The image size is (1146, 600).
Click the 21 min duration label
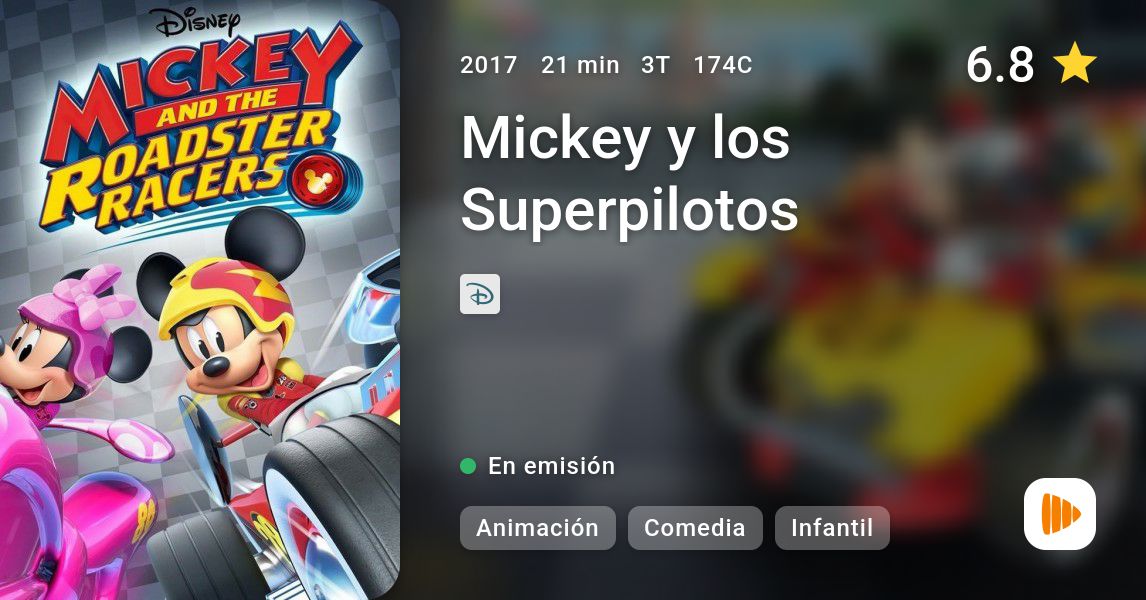580,65
